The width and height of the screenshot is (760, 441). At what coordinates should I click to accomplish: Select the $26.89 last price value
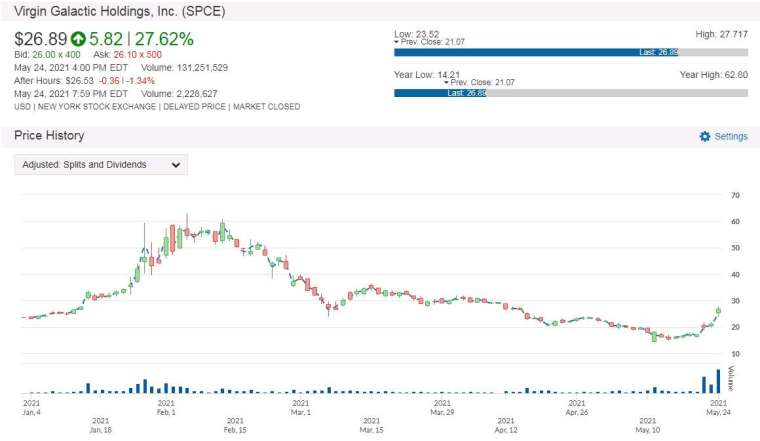(x=41, y=39)
